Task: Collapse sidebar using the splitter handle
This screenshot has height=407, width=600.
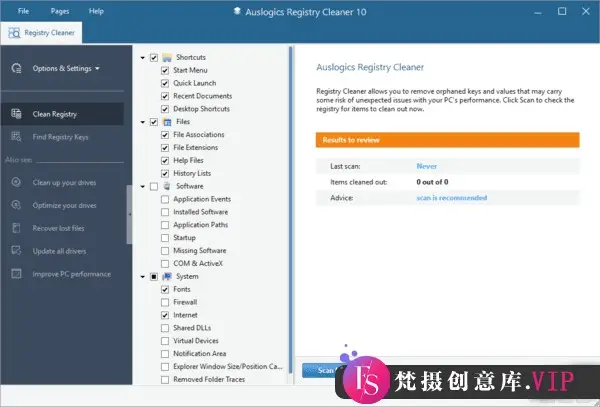Action: point(129,214)
